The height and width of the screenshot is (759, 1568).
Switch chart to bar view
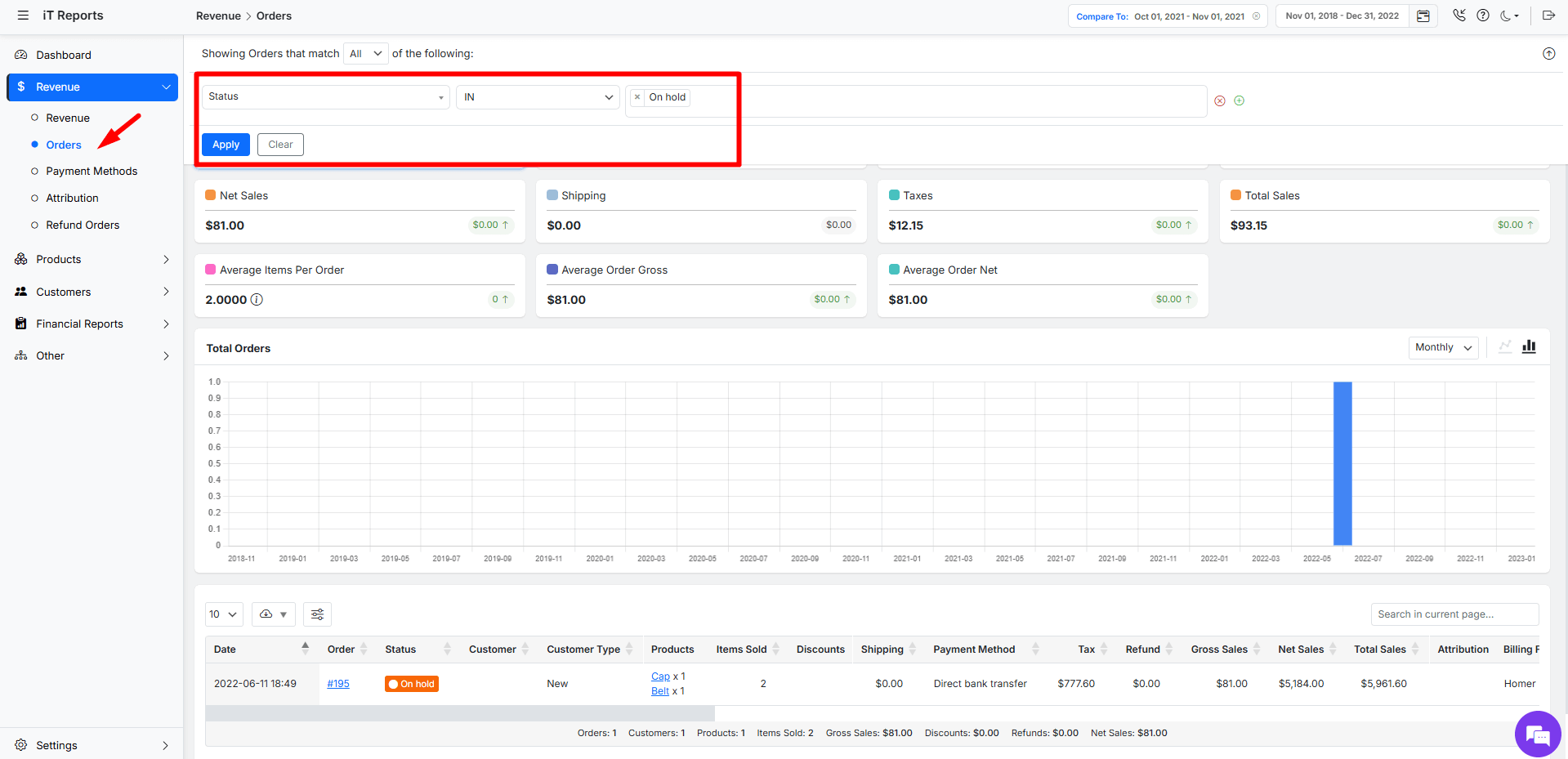pos(1529,347)
